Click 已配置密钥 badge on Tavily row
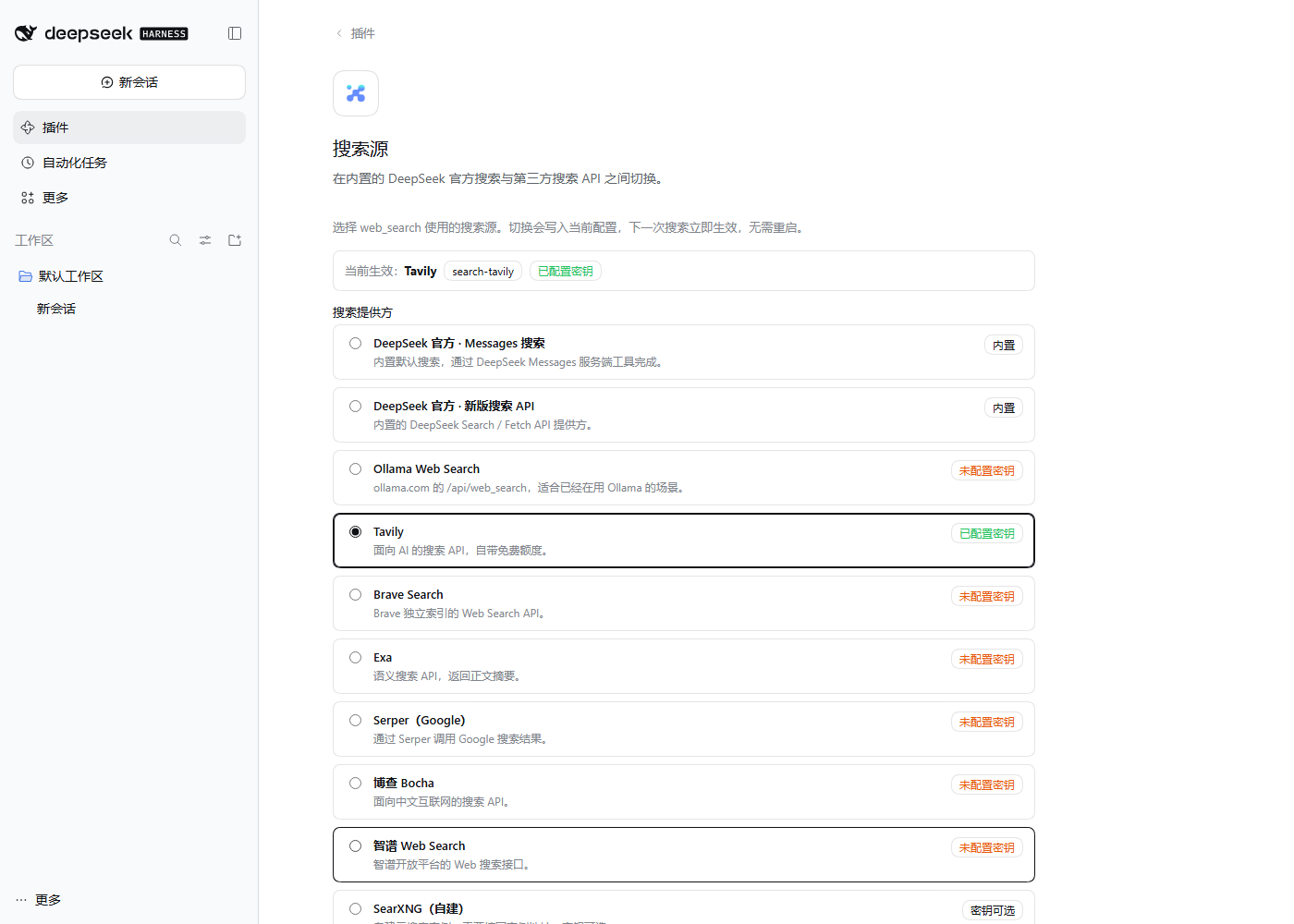 pos(987,534)
